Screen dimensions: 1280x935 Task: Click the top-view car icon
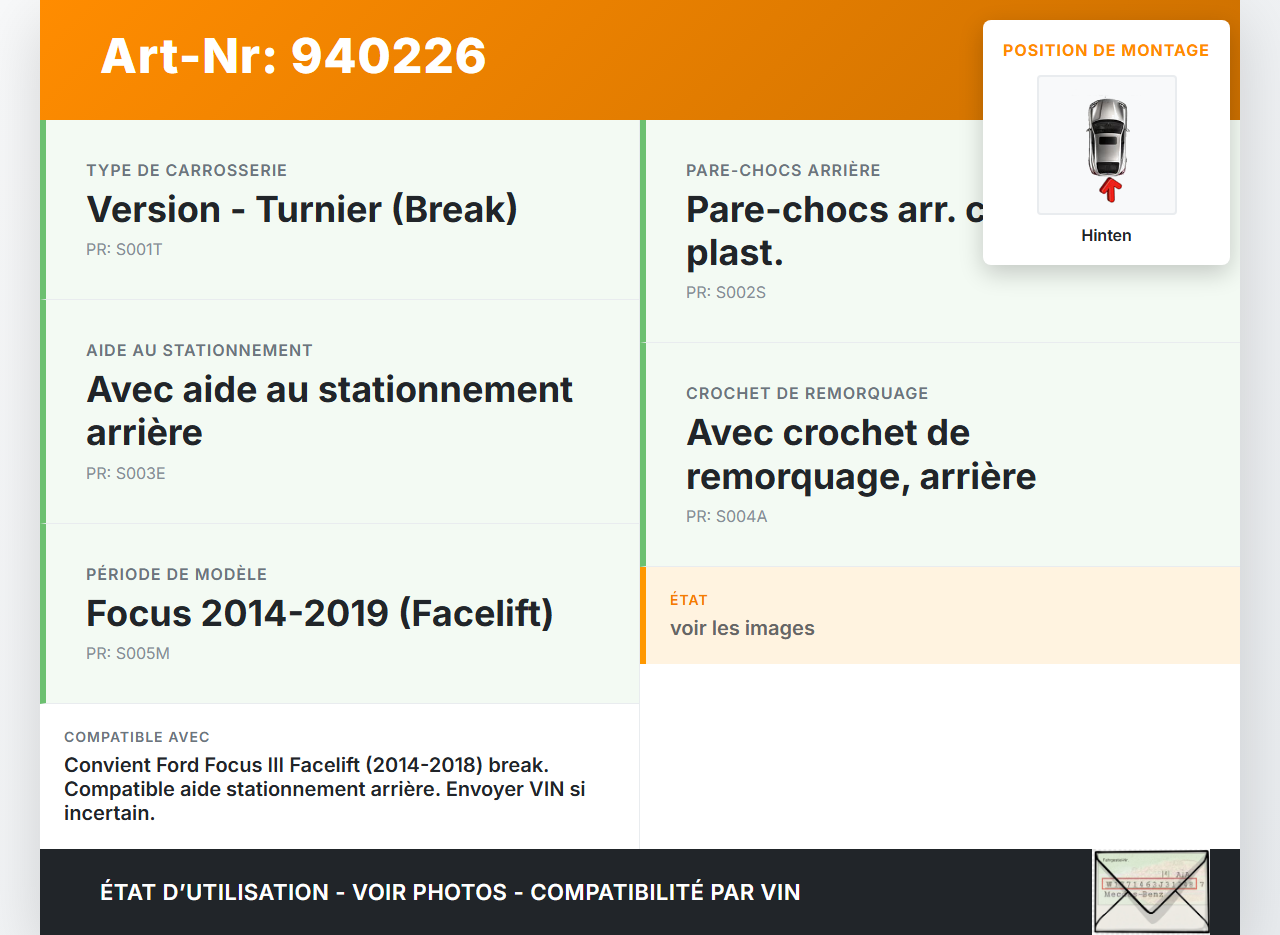[1106, 136]
